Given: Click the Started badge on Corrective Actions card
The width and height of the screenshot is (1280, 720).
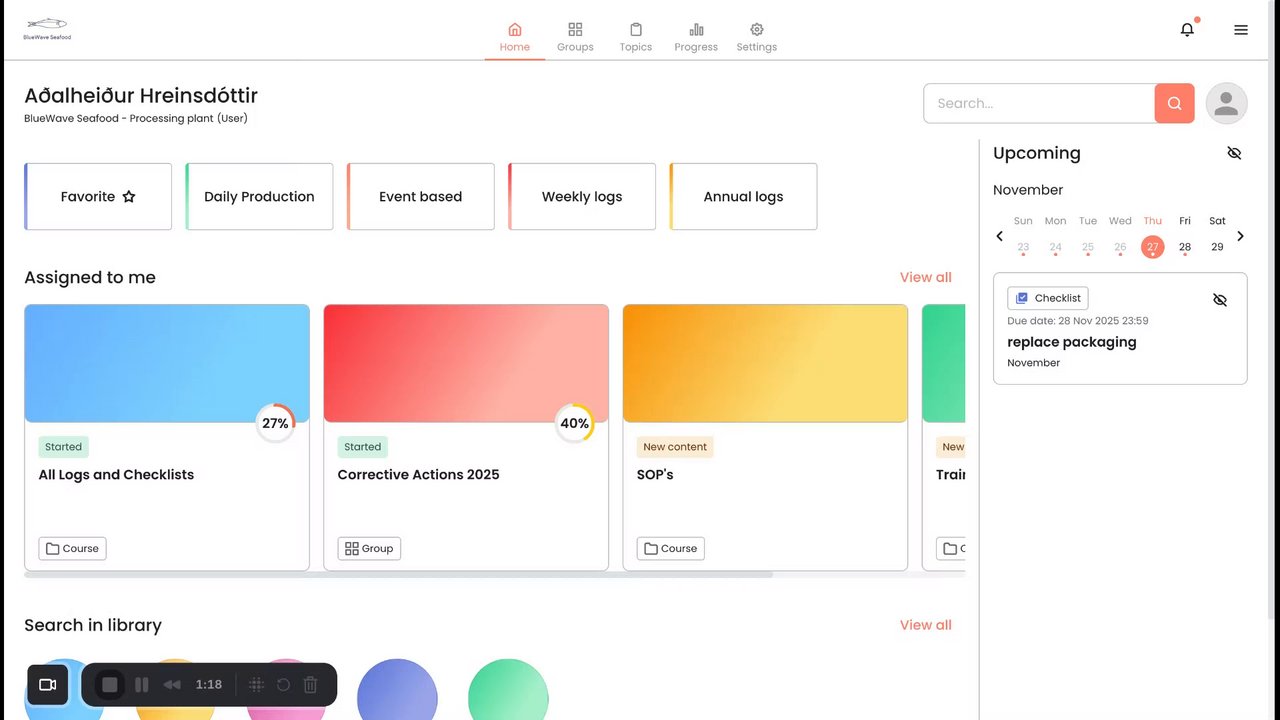Looking at the screenshot, I should pos(362,447).
